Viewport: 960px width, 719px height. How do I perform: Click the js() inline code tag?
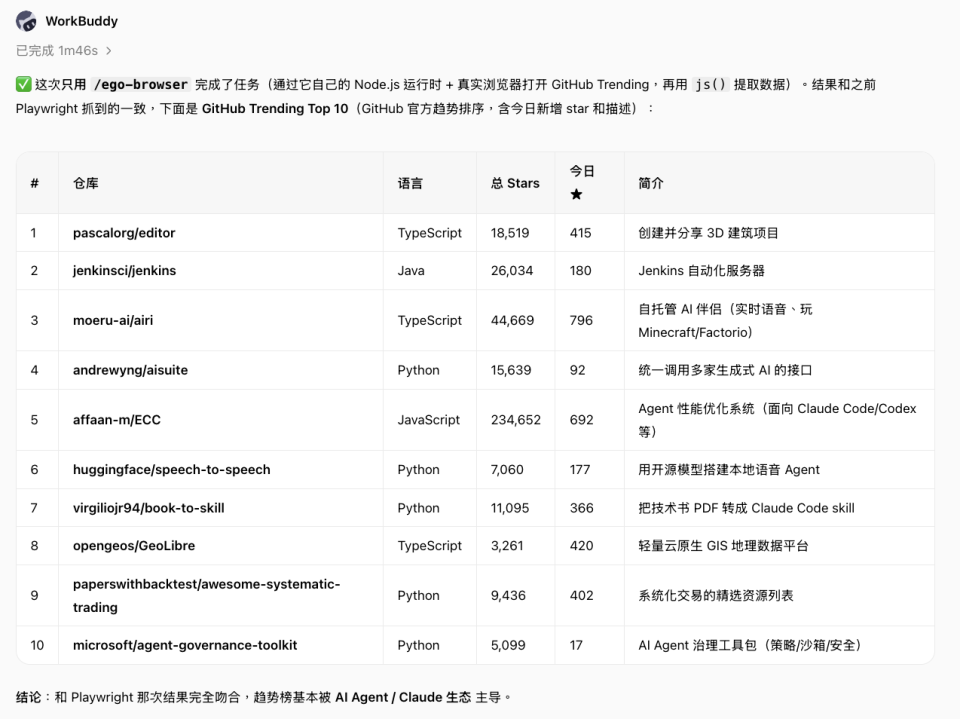point(710,84)
